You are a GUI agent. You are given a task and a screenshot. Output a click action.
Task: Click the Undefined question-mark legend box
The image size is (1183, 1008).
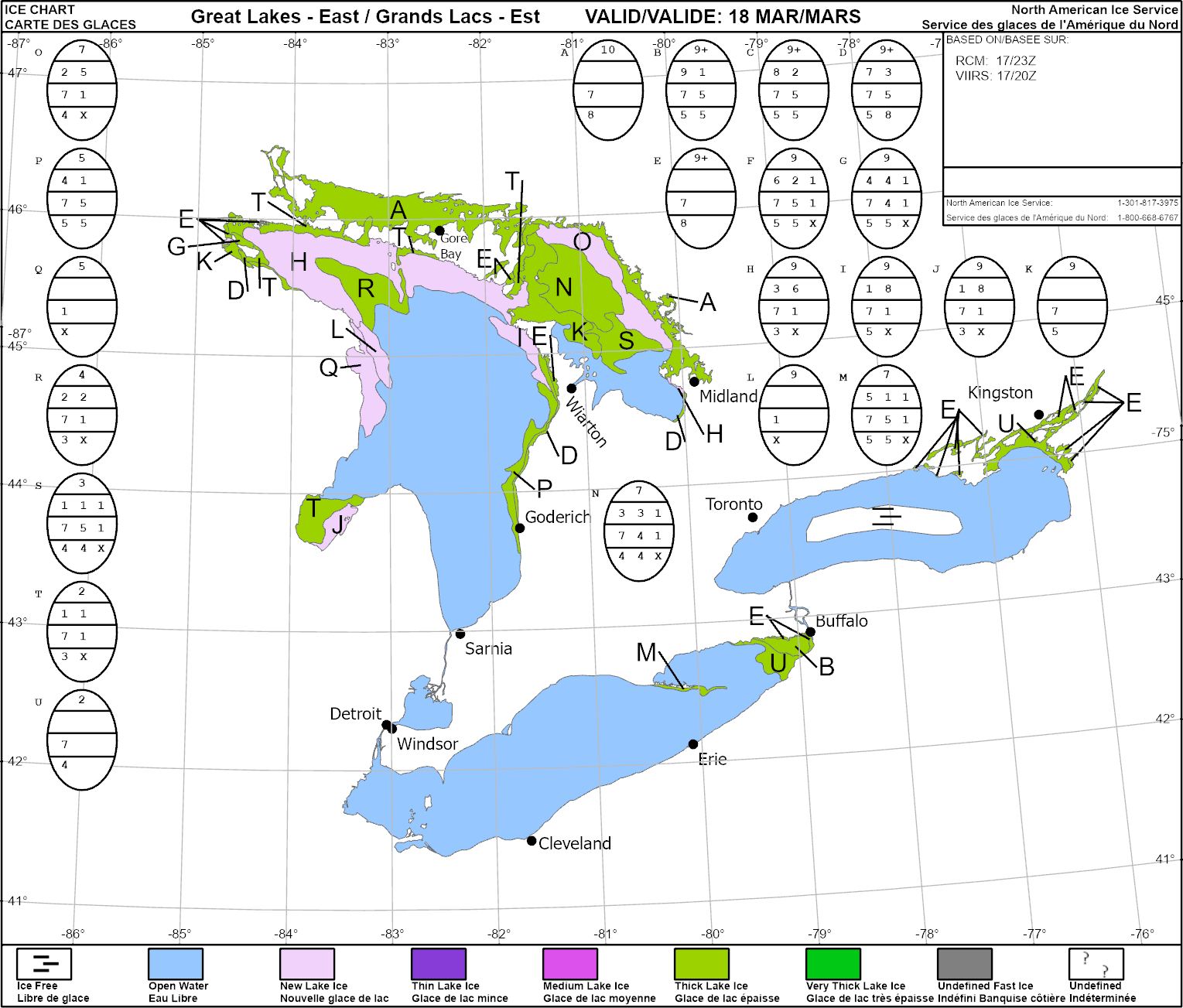coord(1096,964)
